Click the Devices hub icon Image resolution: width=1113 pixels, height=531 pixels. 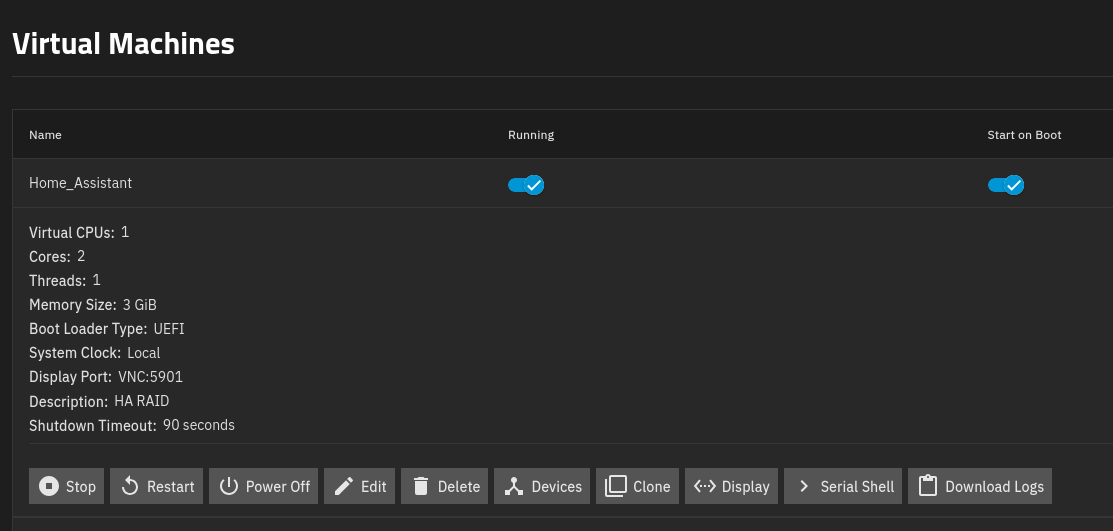tap(514, 486)
